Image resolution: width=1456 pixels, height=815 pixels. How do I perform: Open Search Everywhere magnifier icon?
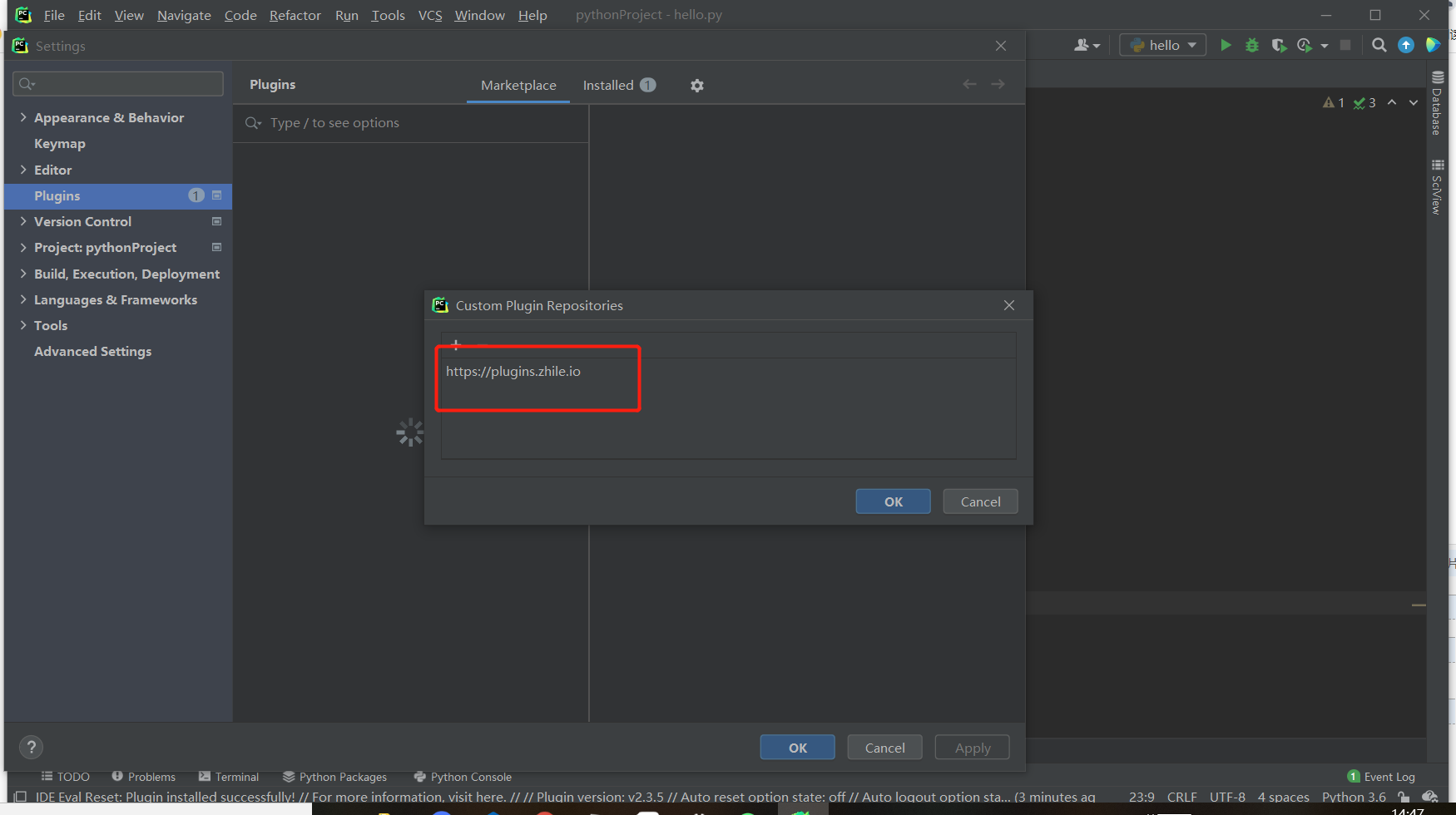(1379, 45)
